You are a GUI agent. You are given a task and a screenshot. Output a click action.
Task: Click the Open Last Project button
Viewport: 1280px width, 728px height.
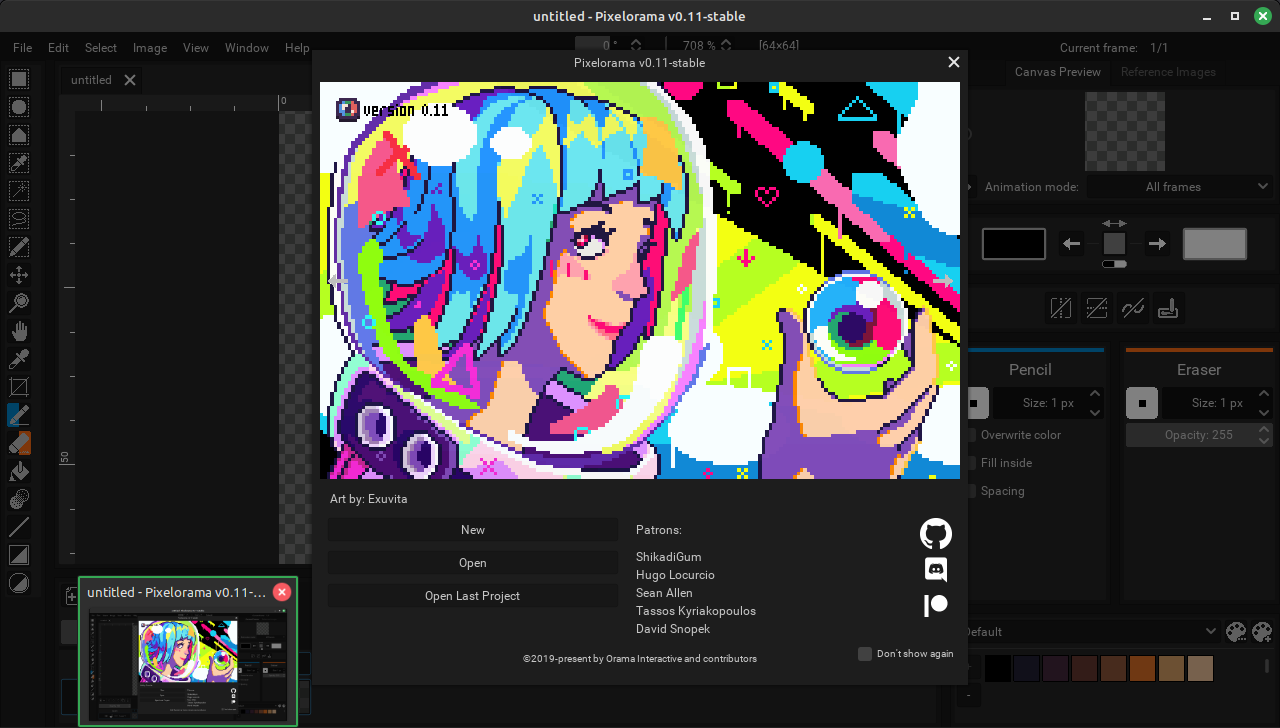pyautogui.click(x=472, y=595)
